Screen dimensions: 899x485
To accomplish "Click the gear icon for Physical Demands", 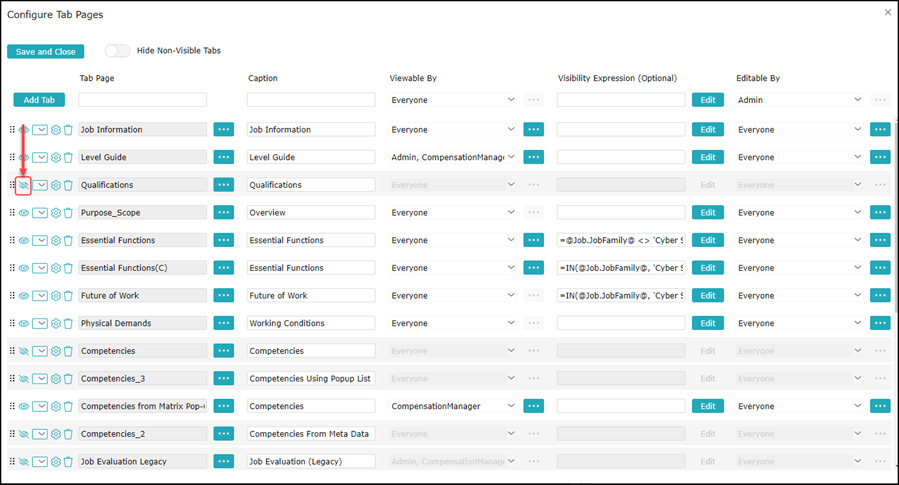I will (56, 324).
